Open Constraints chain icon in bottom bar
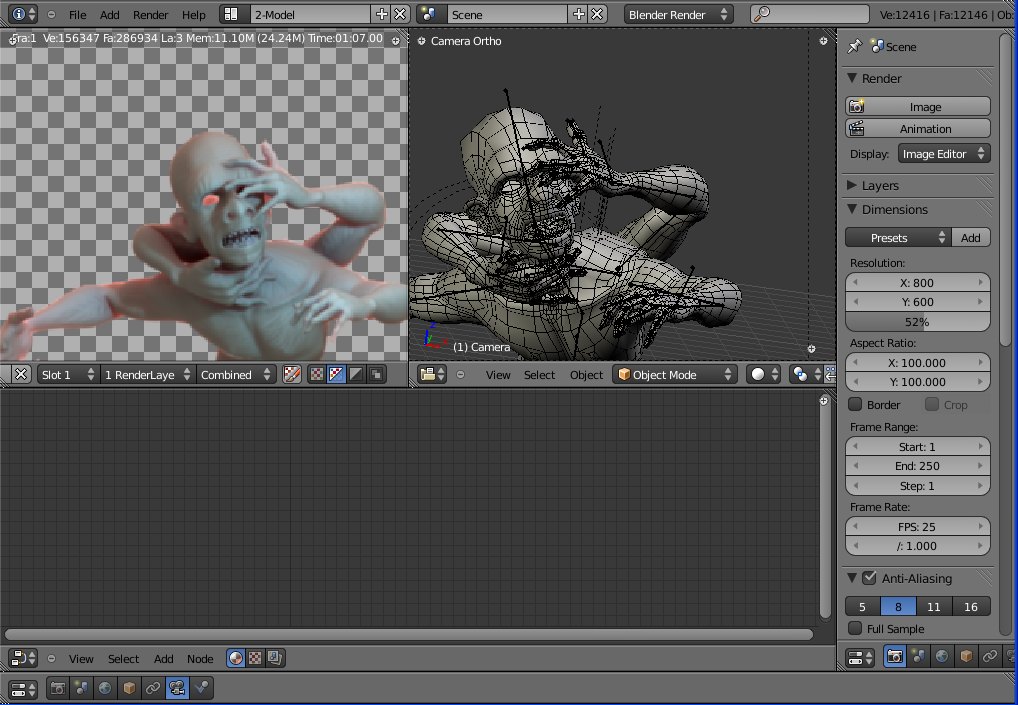This screenshot has width=1018, height=705. click(x=153, y=689)
